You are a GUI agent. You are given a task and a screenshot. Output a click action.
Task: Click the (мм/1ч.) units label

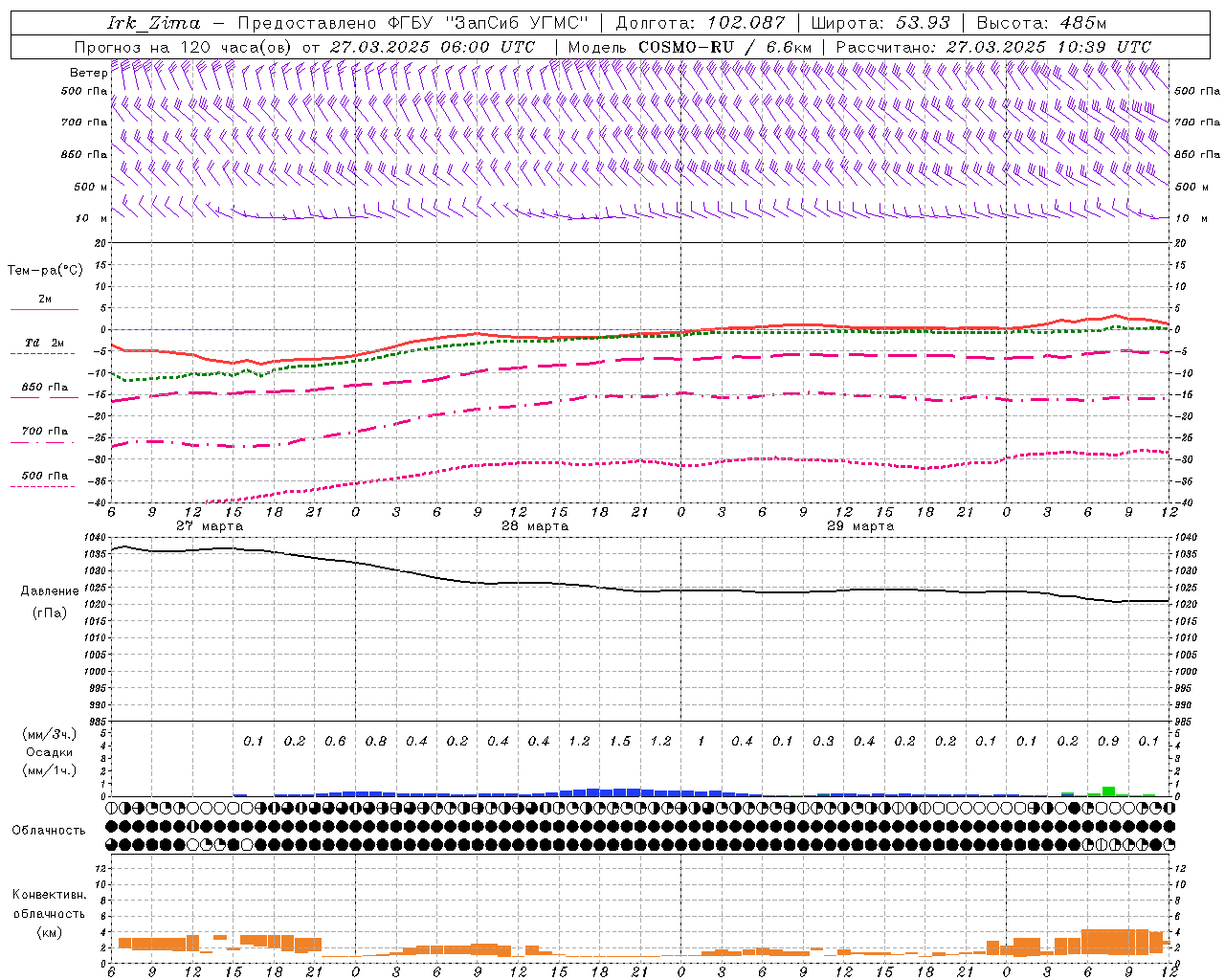point(49,770)
